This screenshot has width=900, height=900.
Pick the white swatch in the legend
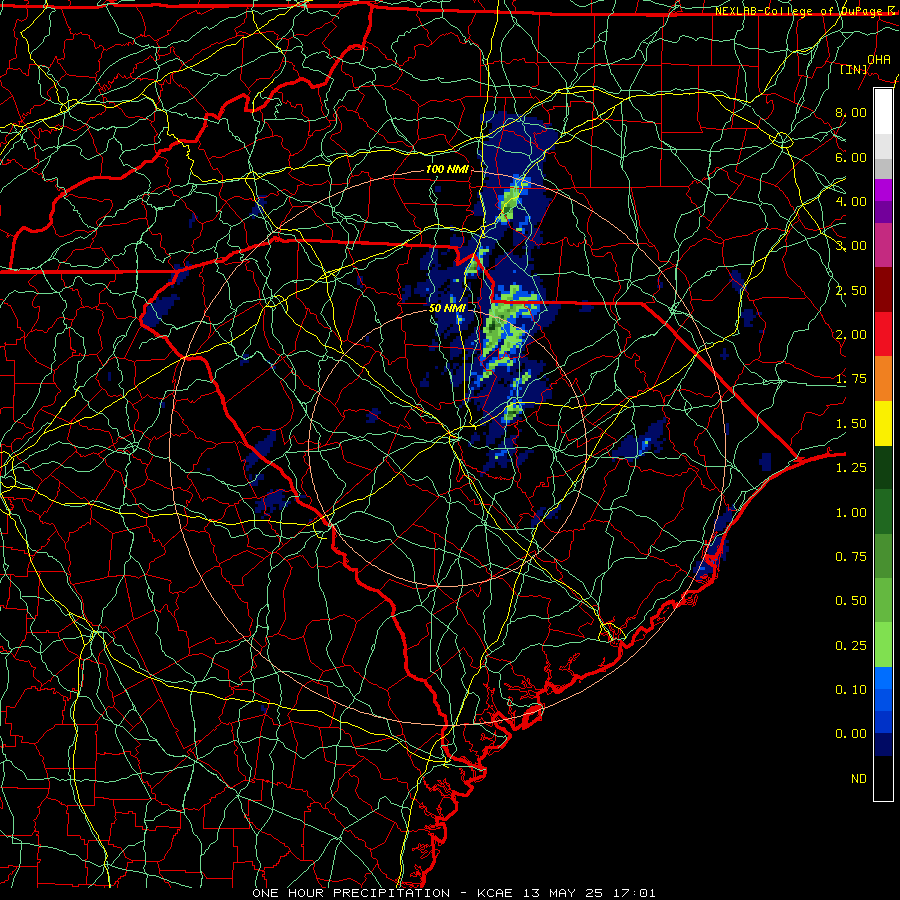pyautogui.click(x=883, y=111)
